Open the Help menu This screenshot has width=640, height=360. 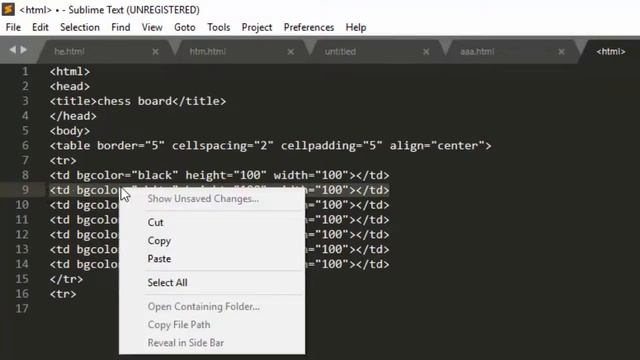[x=356, y=27]
